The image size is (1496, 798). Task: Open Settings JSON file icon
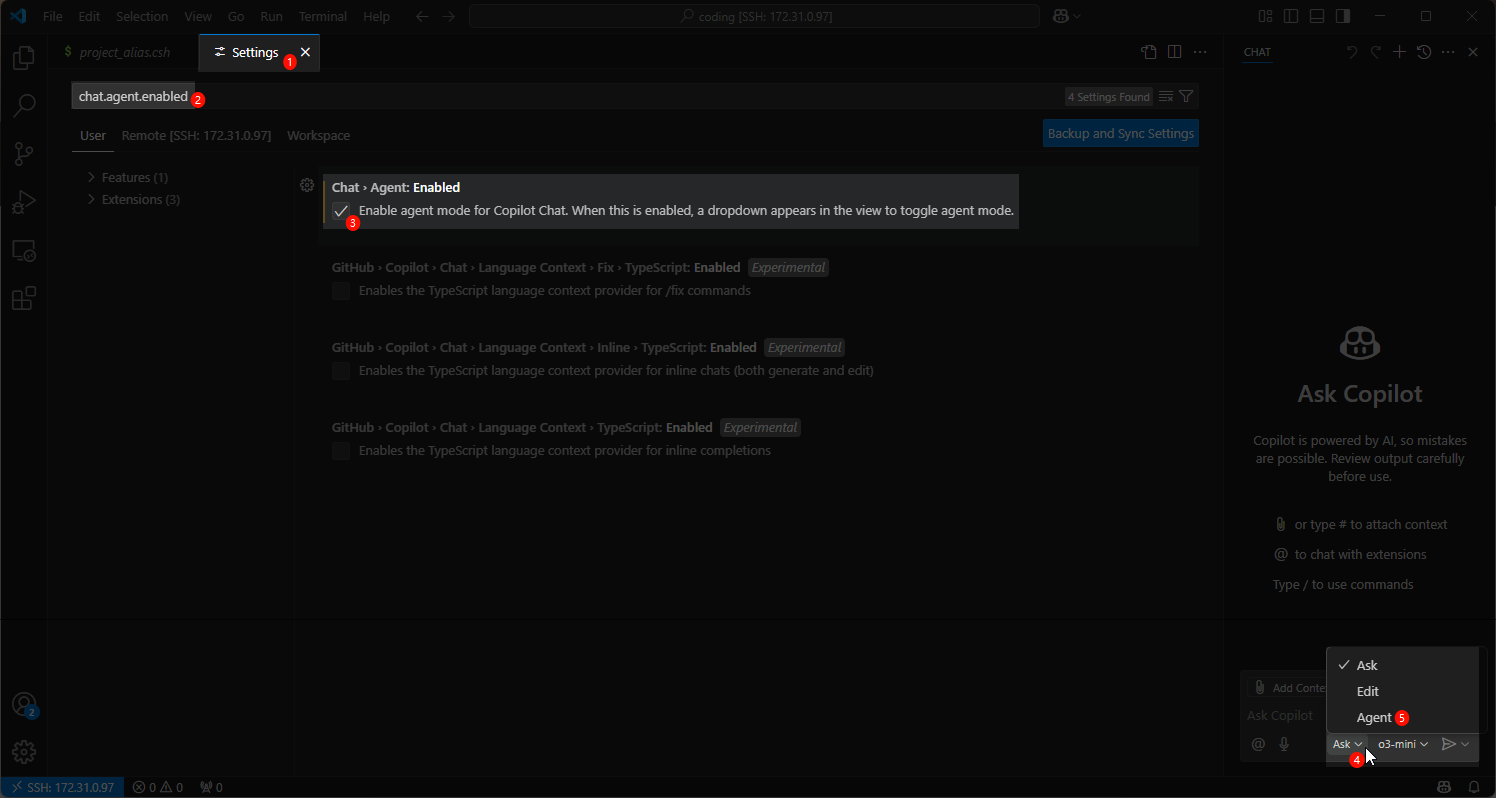[1149, 52]
